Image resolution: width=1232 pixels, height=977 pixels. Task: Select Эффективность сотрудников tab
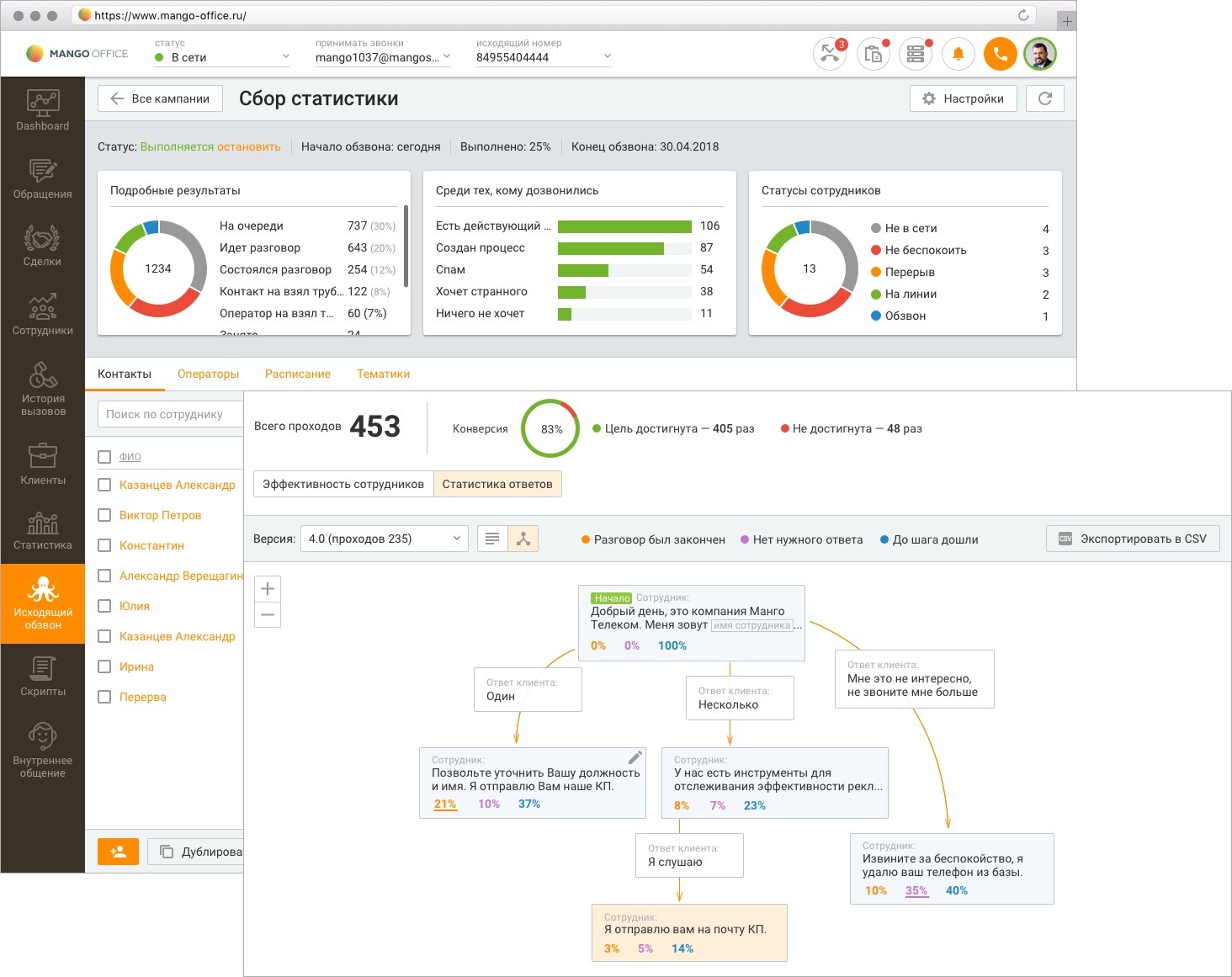[x=343, y=484]
